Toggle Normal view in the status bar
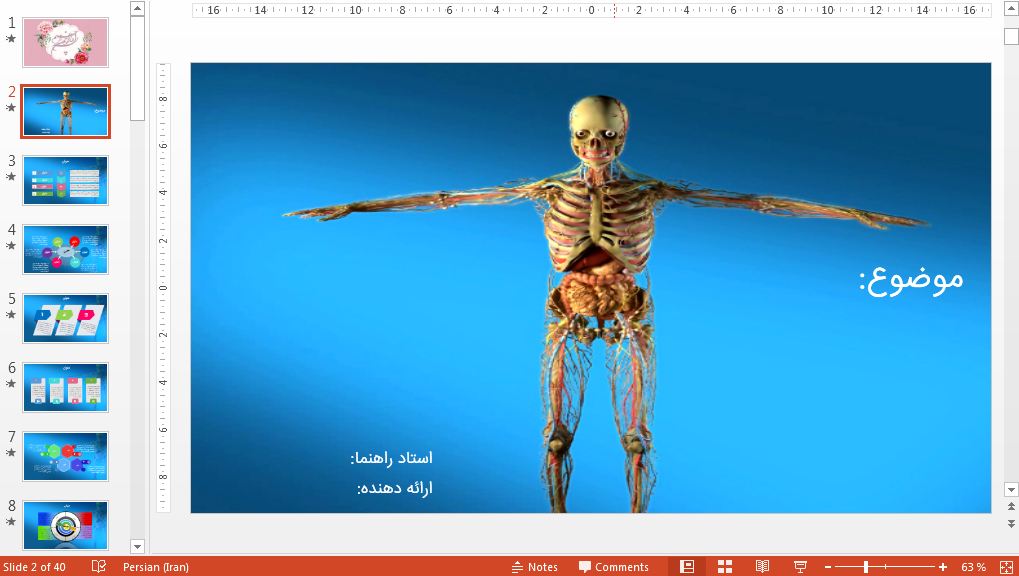The height and width of the screenshot is (576, 1019). coord(688,565)
